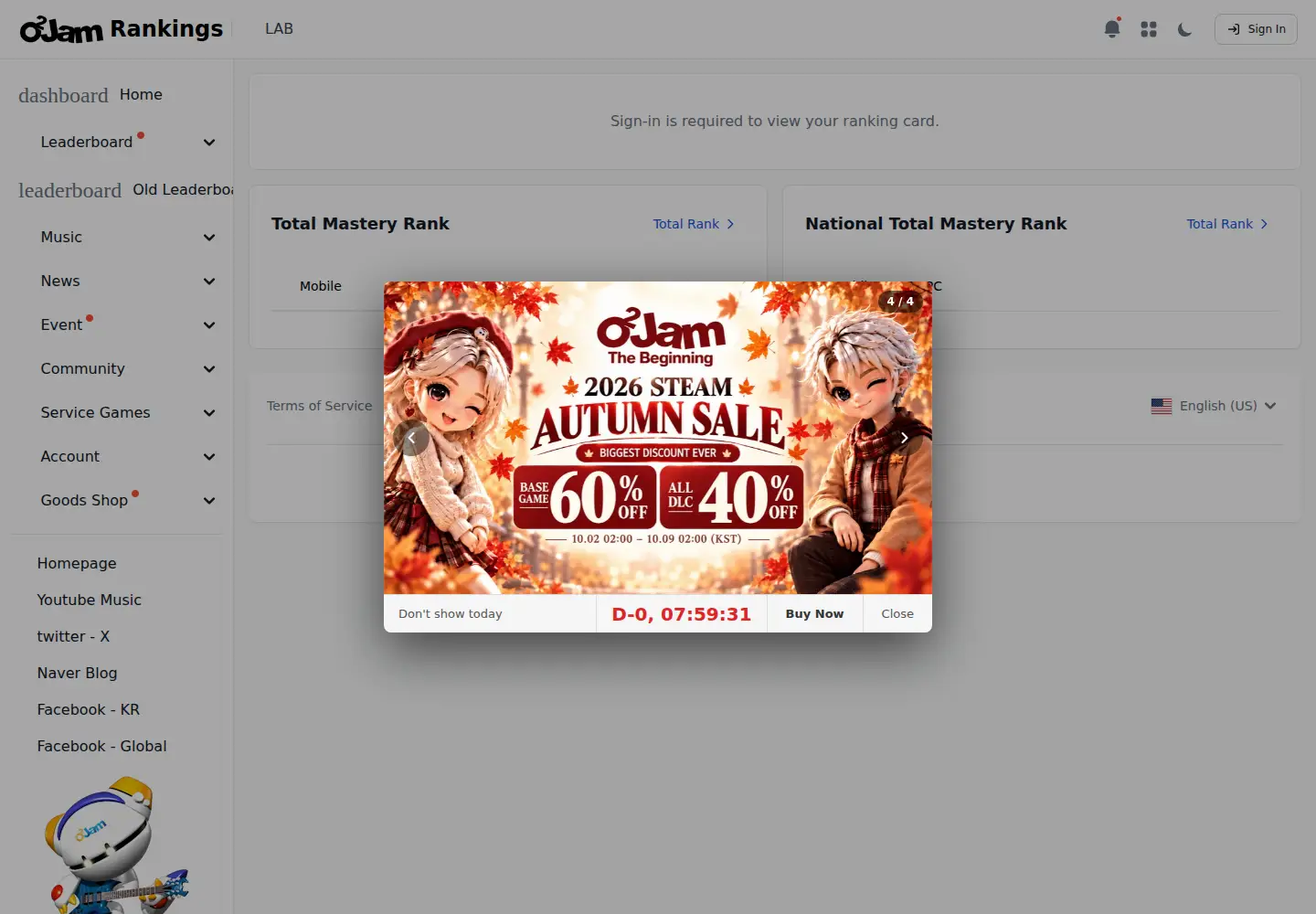
Task: Expand the Event section chevron
Action: click(x=209, y=325)
